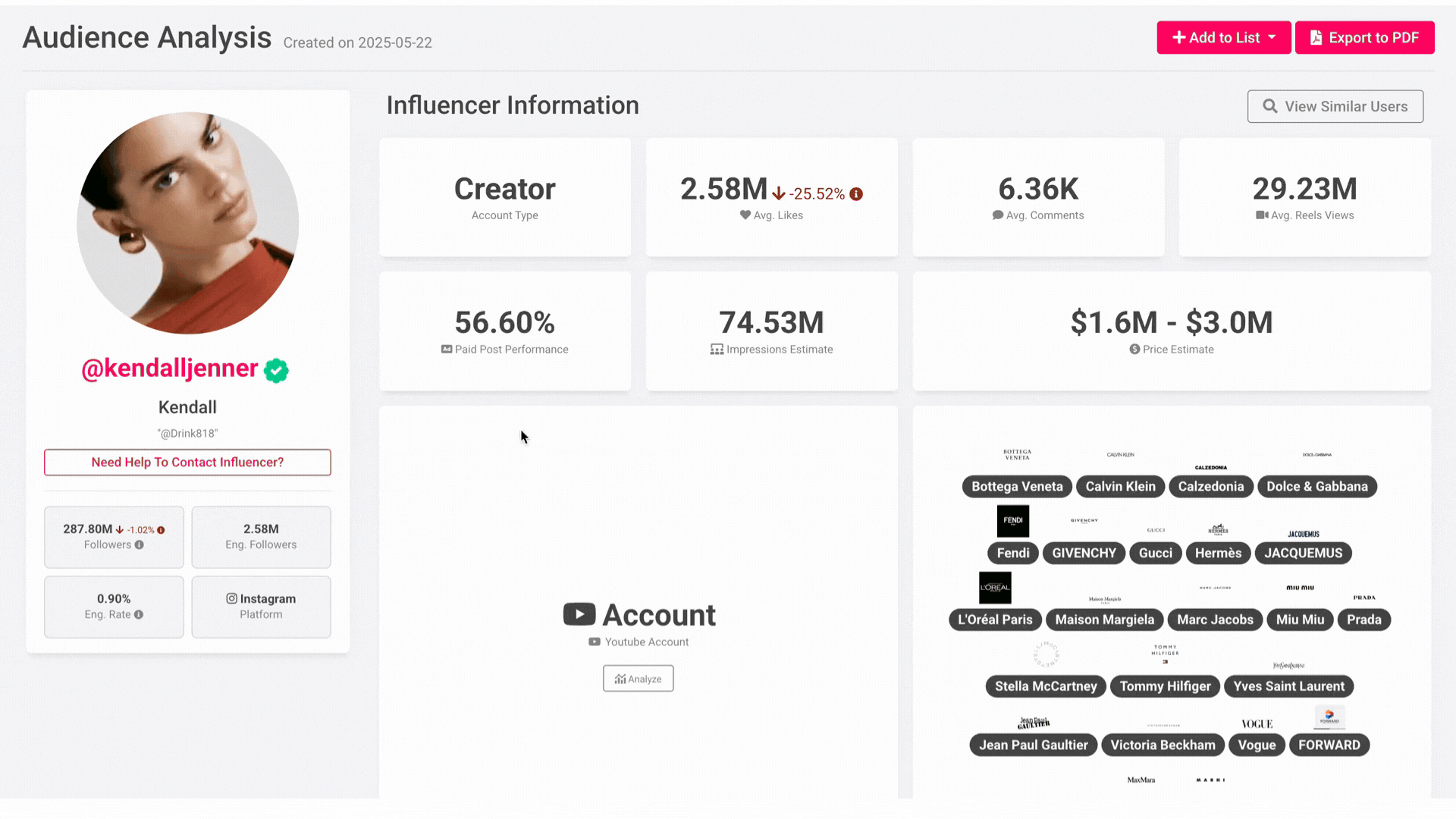
Task: Select the GIVENCHY brand tag
Action: click(1084, 554)
